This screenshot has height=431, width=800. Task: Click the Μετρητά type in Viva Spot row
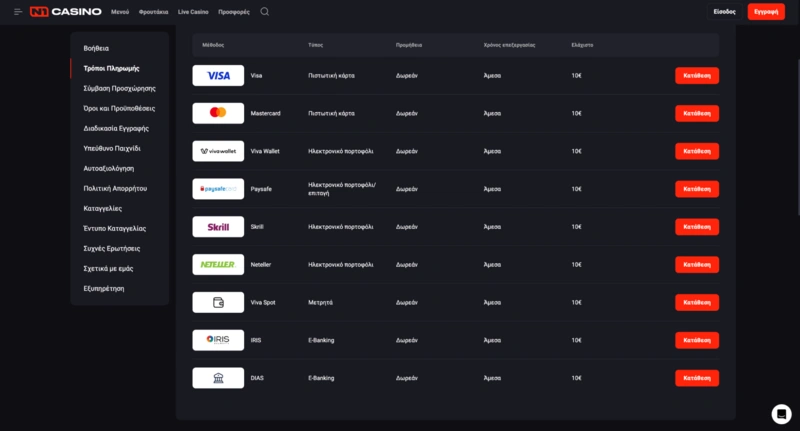[320, 302]
